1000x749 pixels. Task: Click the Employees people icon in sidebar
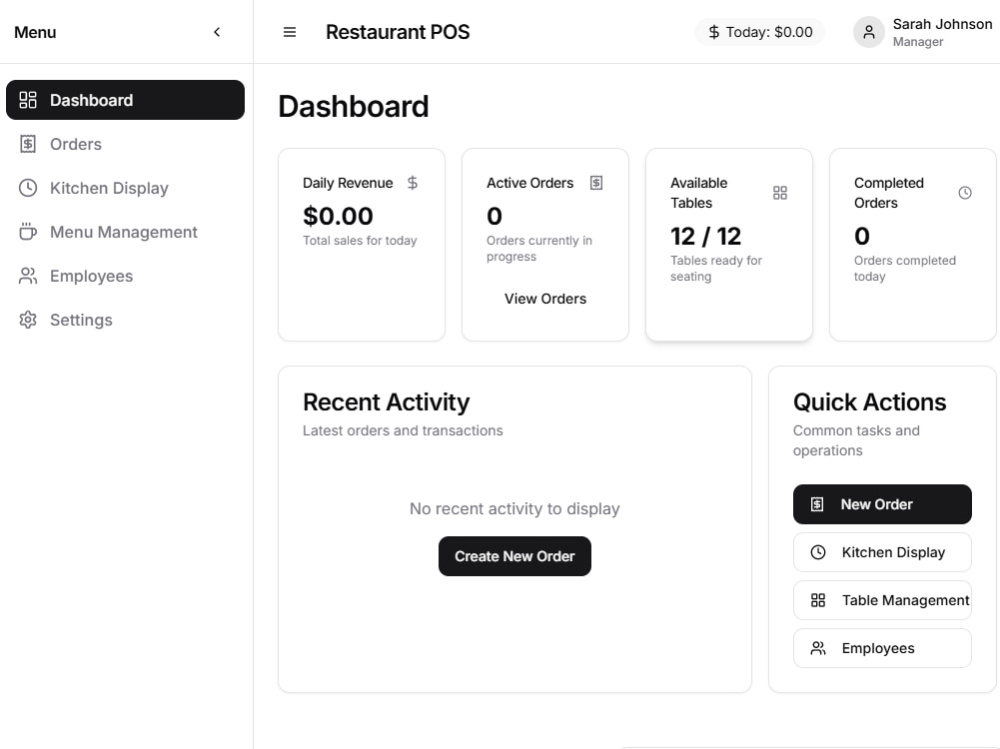pyautogui.click(x=28, y=276)
